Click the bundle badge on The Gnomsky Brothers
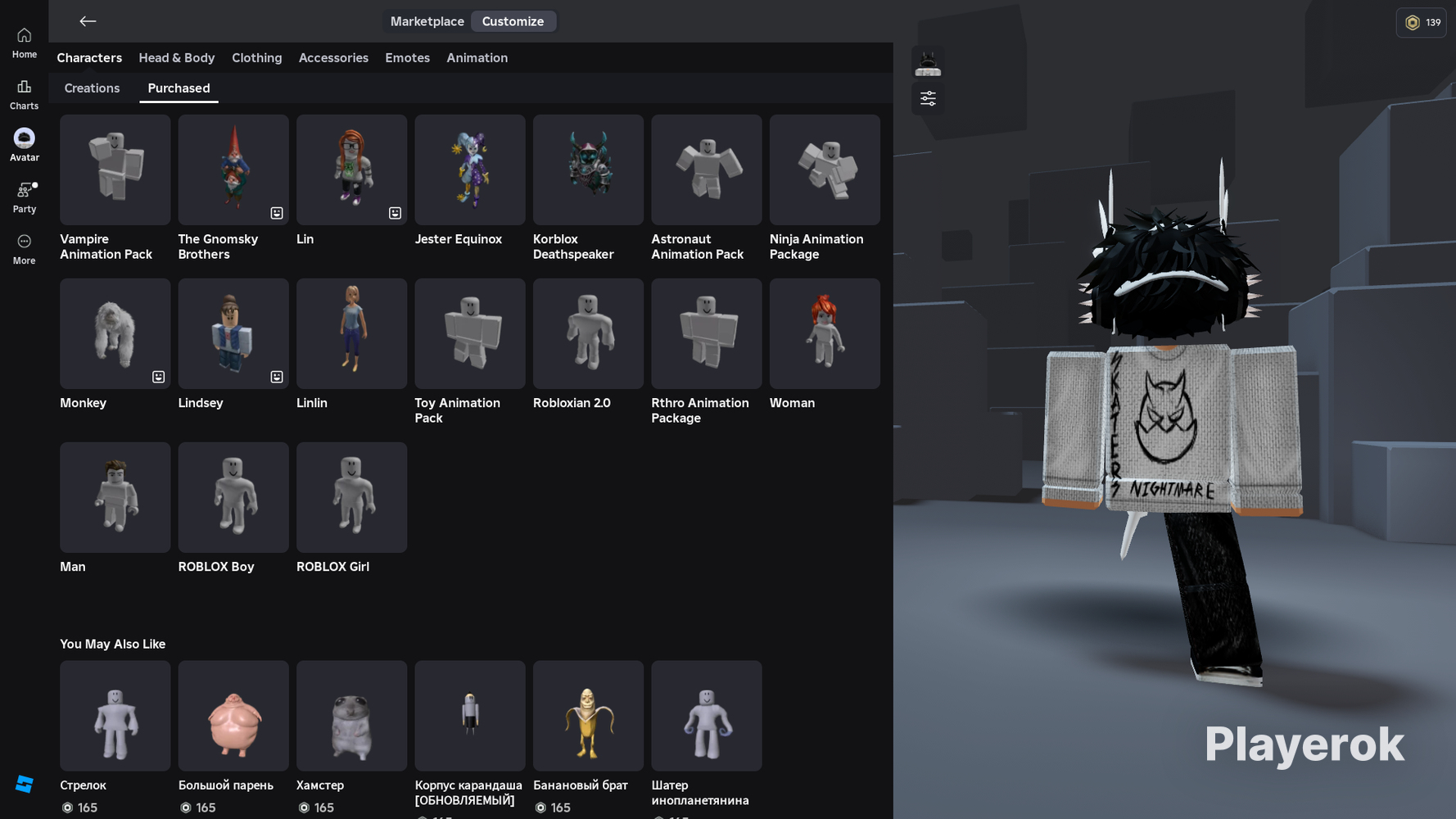This screenshot has height=819, width=1456. 277,213
